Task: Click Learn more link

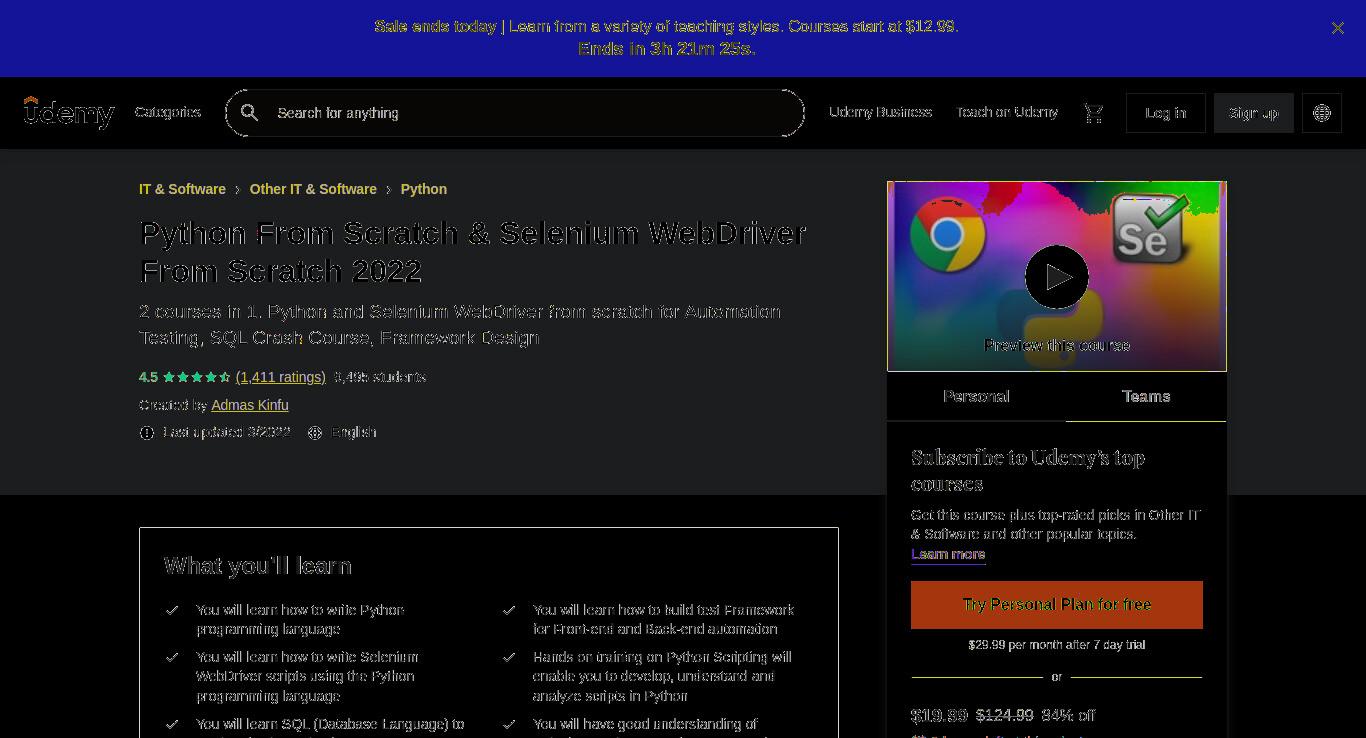Action: pyautogui.click(x=948, y=554)
